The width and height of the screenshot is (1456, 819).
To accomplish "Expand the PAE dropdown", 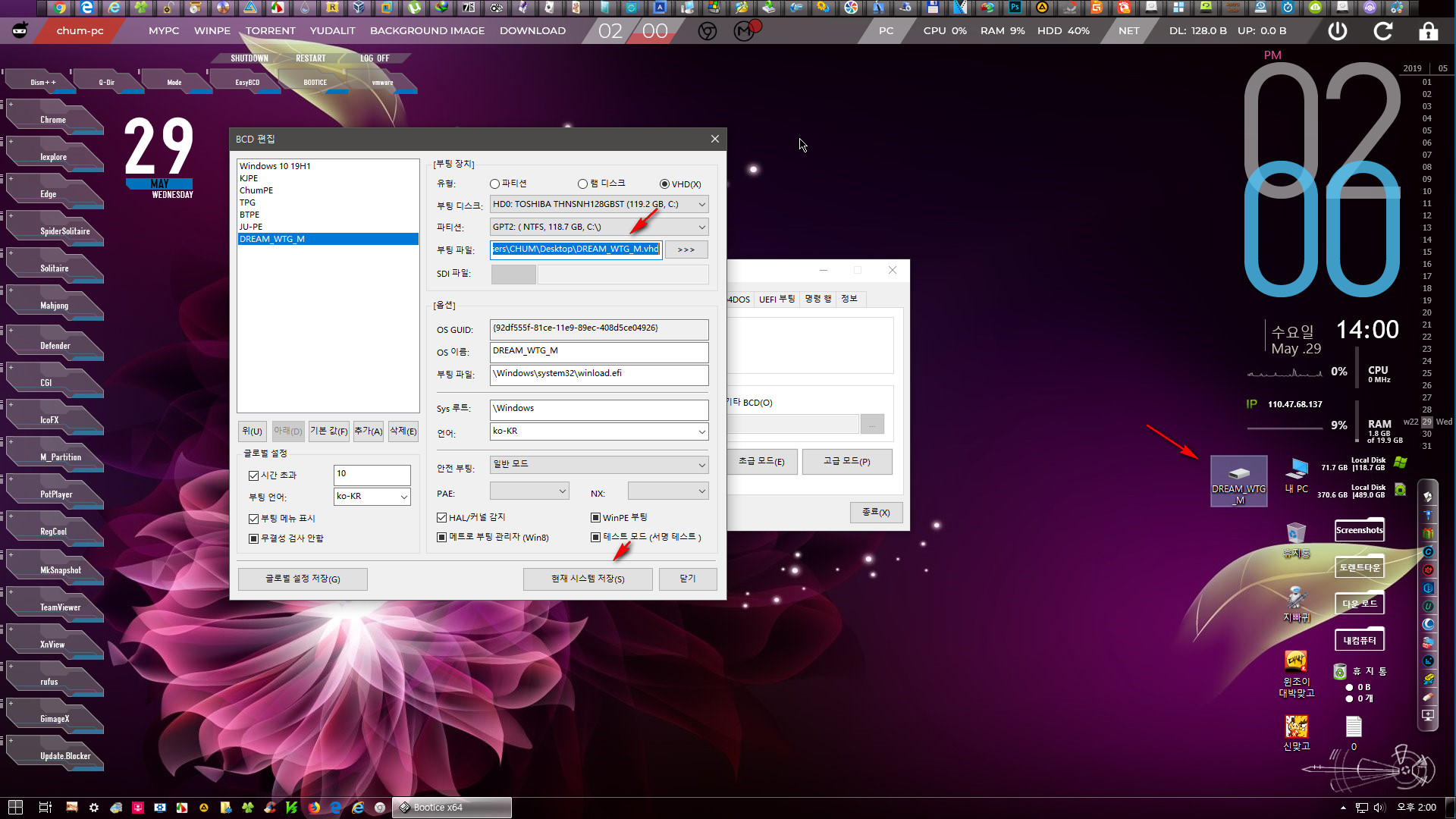I will [x=529, y=491].
